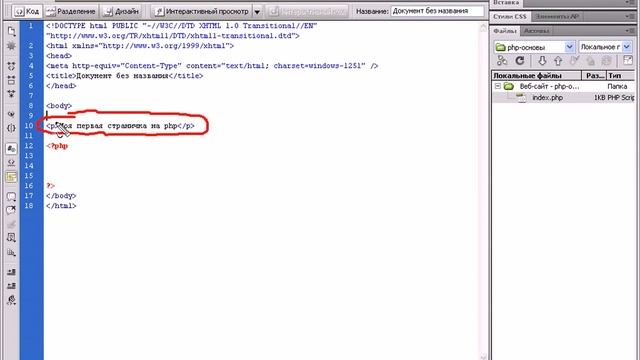Show the Code Navigator

click(x=11, y=46)
